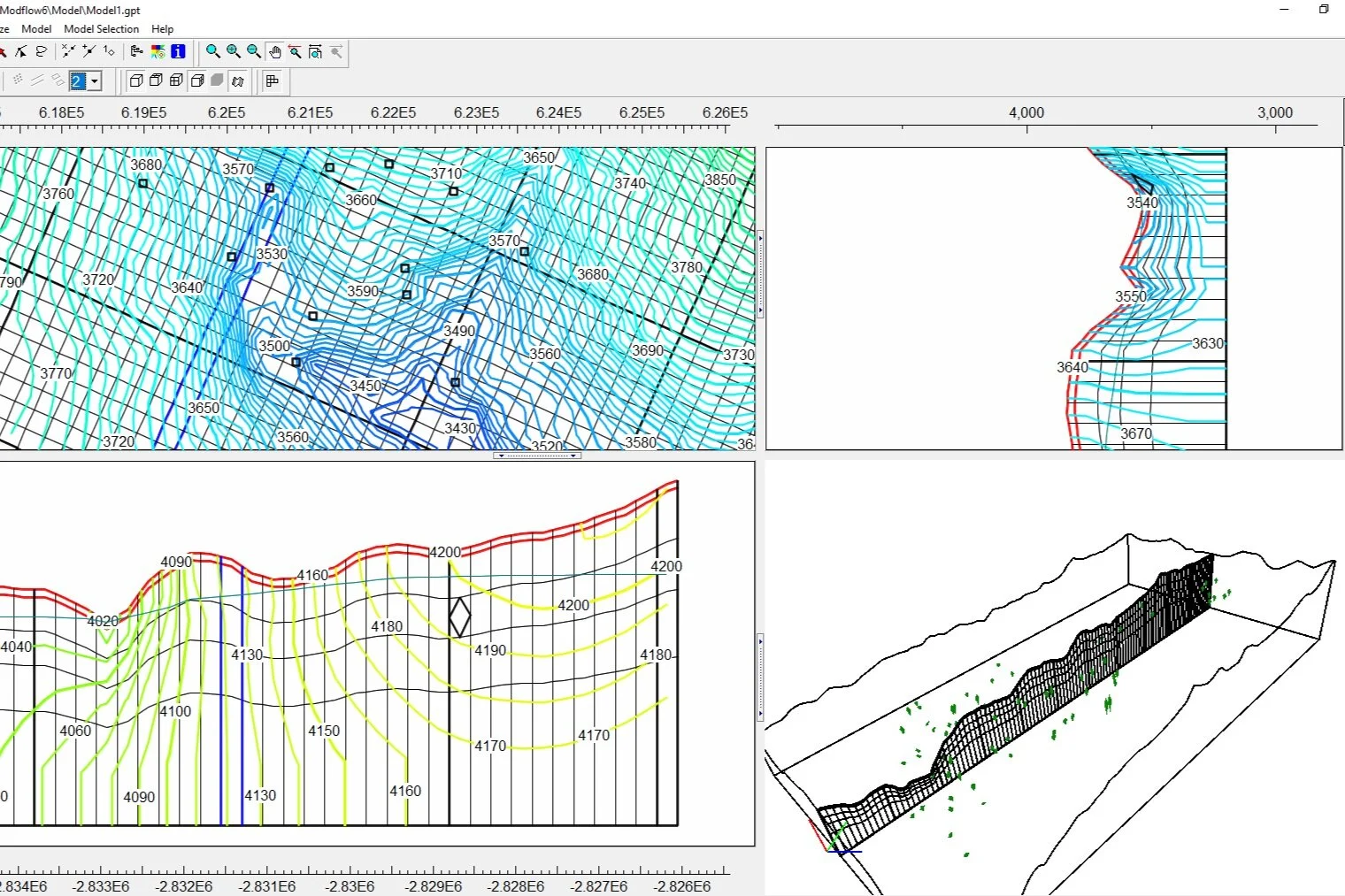The image size is (1345, 896).
Task: Toggle the gridded cube display button
Action: click(x=176, y=80)
